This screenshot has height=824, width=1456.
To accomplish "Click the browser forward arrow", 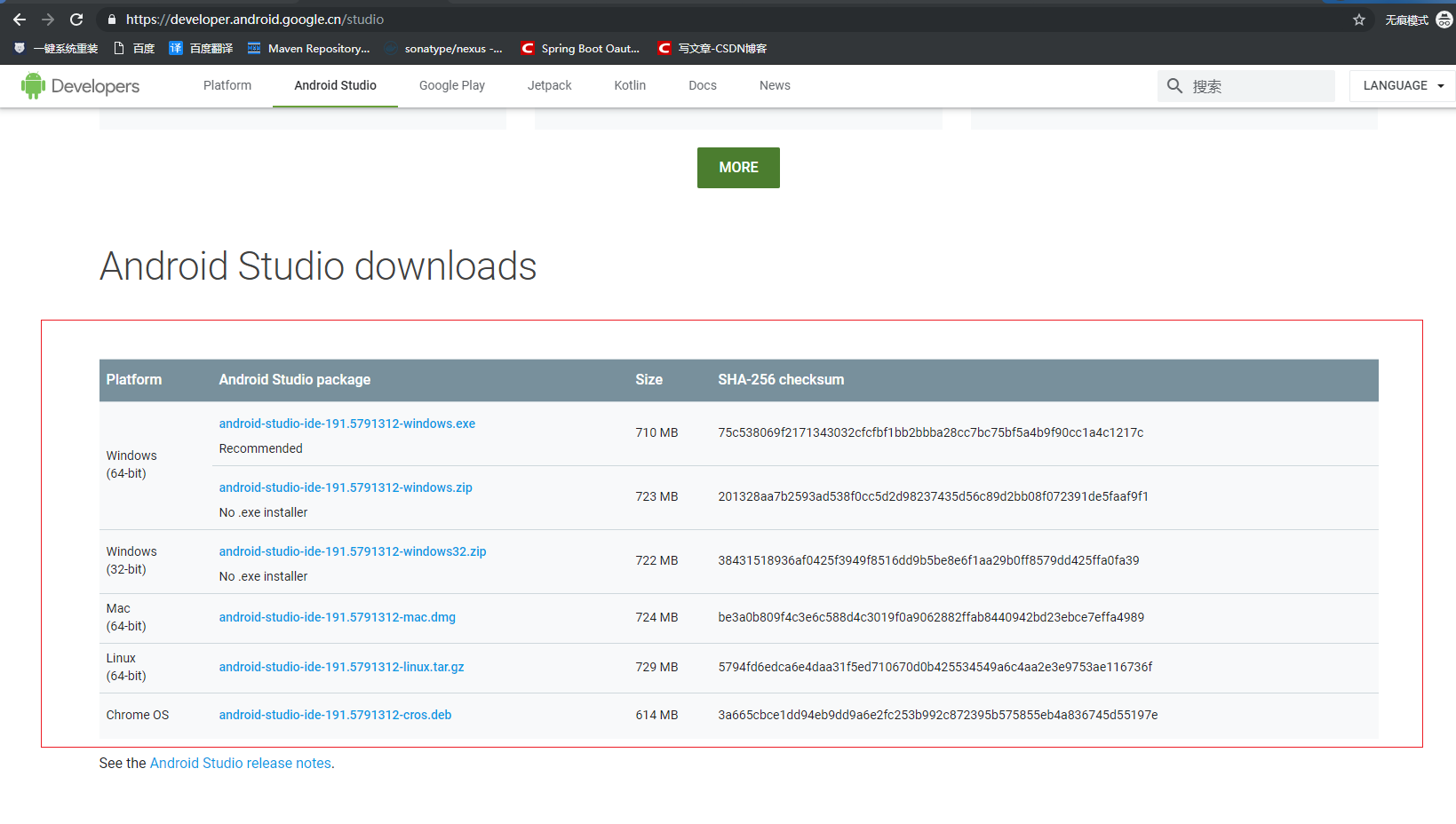I will (x=48, y=20).
